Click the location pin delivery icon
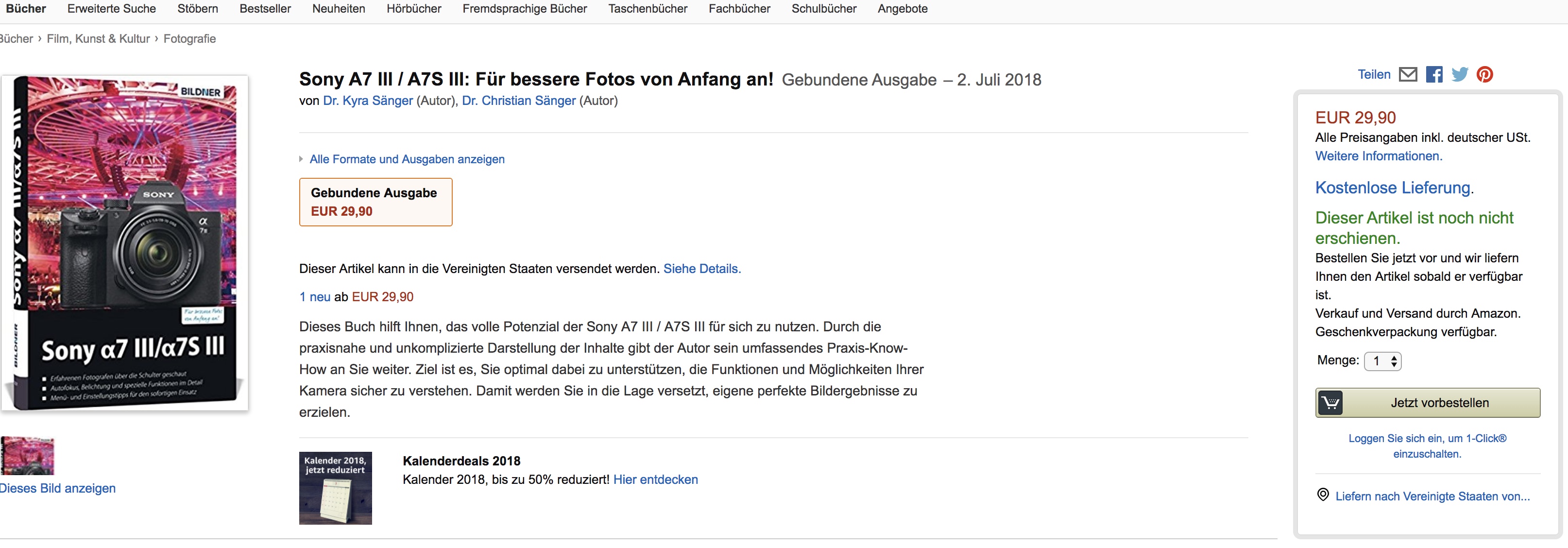This screenshot has width=1568, height=548. (1323, 495)
